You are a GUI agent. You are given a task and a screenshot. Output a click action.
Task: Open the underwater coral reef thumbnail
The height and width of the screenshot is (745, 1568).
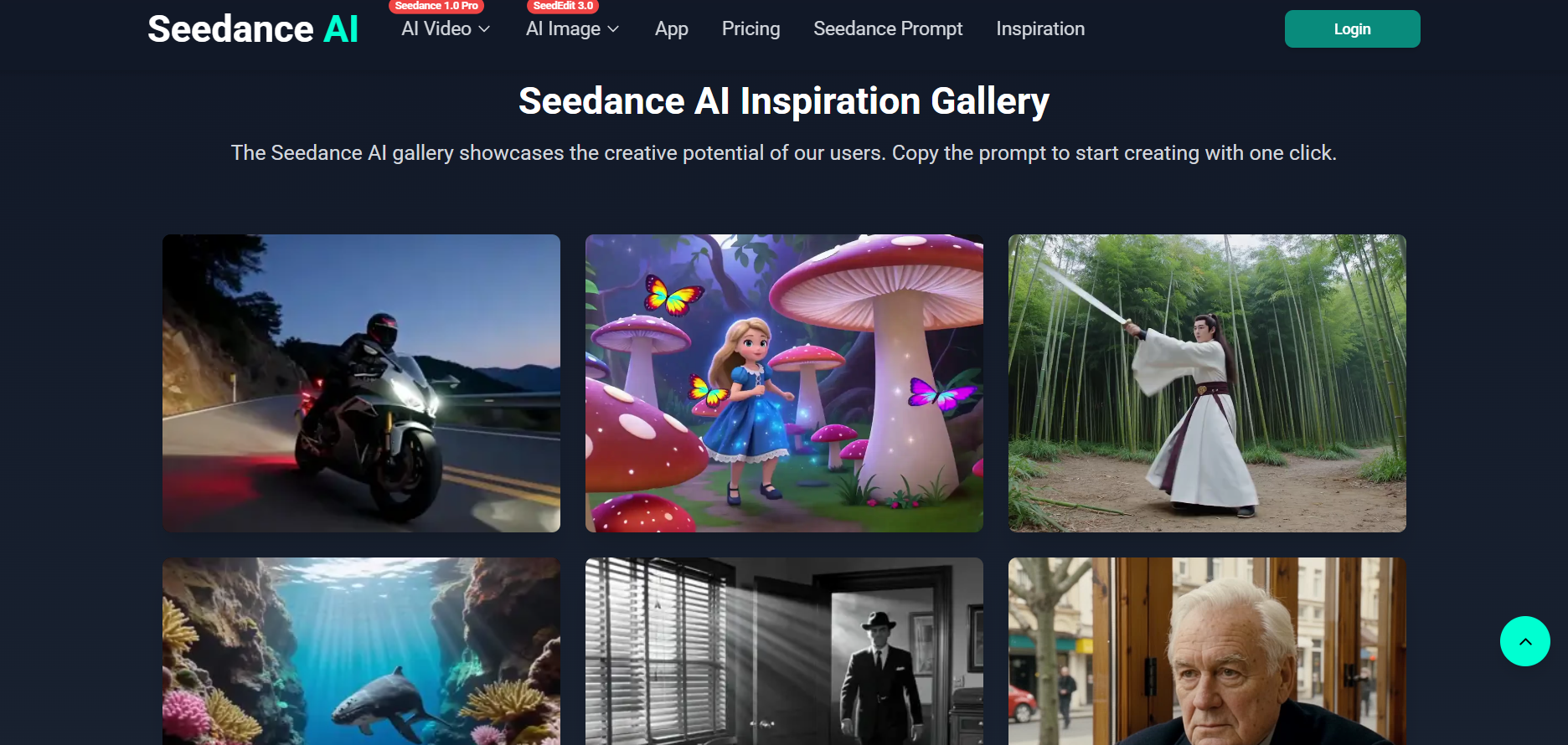(361, 651)
